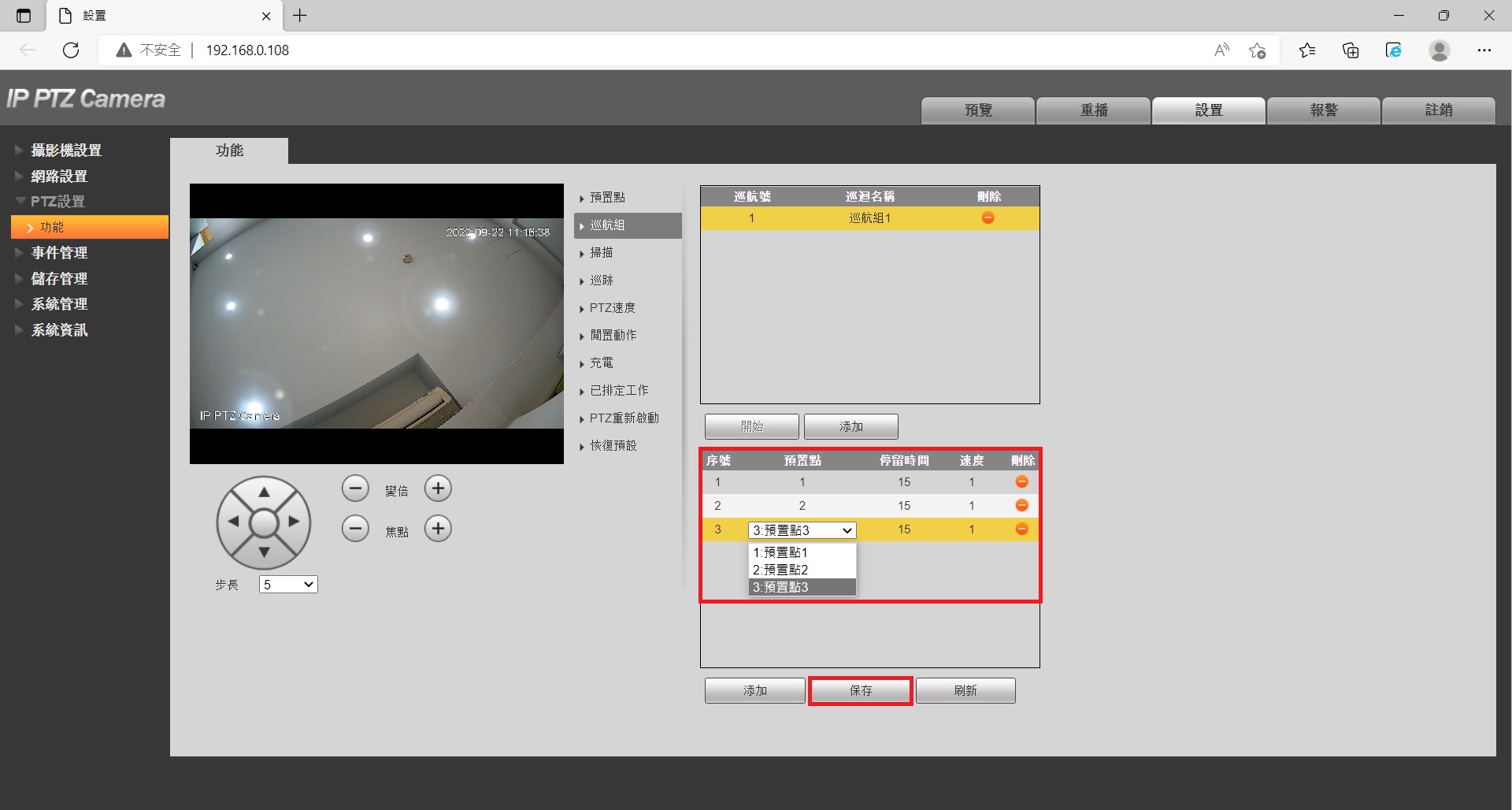1512x810 pixels.
Task: Zoom out with 變倍 minus button
Action: tap(355, 489)
